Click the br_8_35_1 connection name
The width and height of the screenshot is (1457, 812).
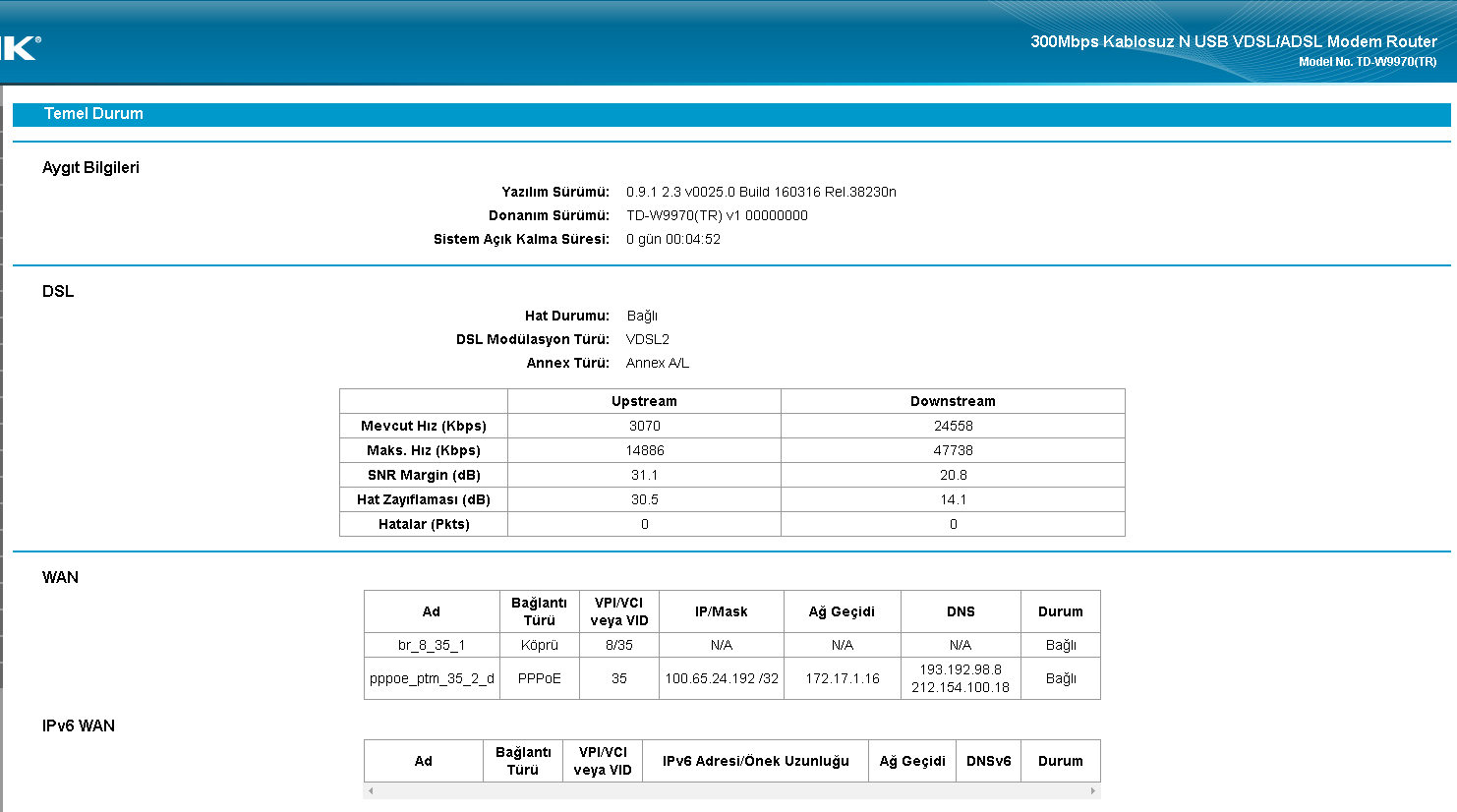pos(432,645)
